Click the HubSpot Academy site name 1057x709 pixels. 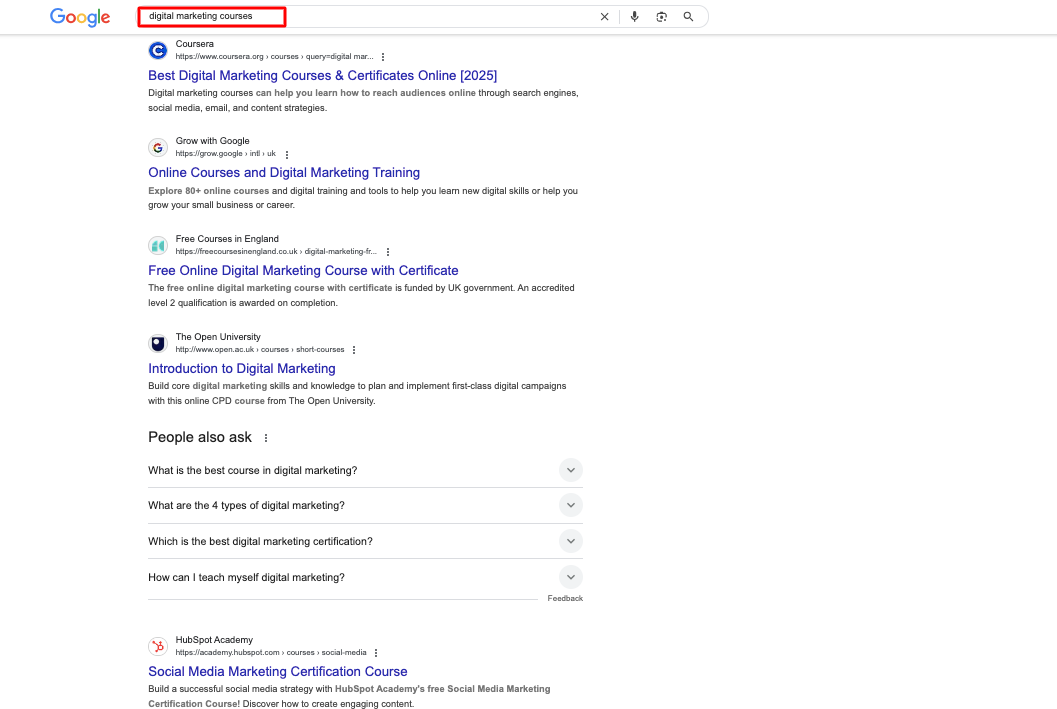(x=214, y=640)
